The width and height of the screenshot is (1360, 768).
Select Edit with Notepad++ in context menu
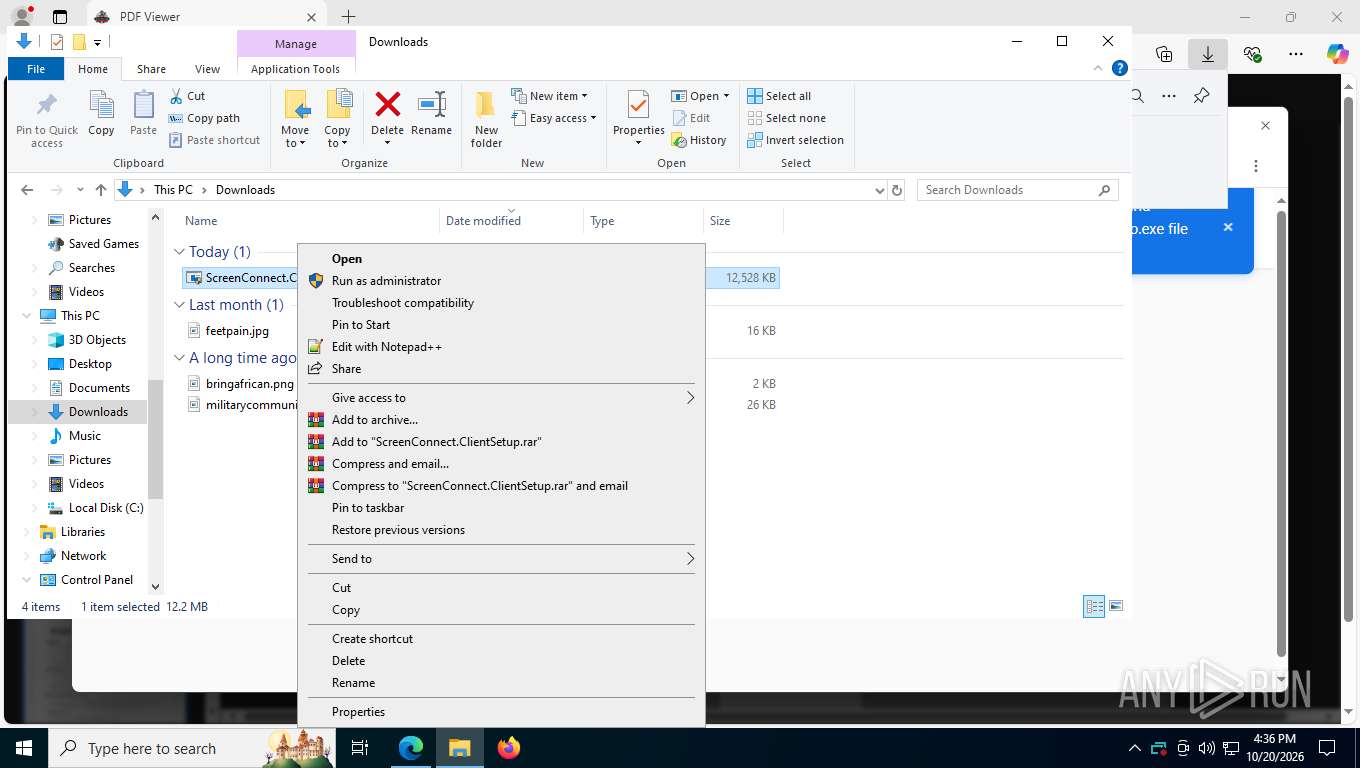tap(386, 347)
